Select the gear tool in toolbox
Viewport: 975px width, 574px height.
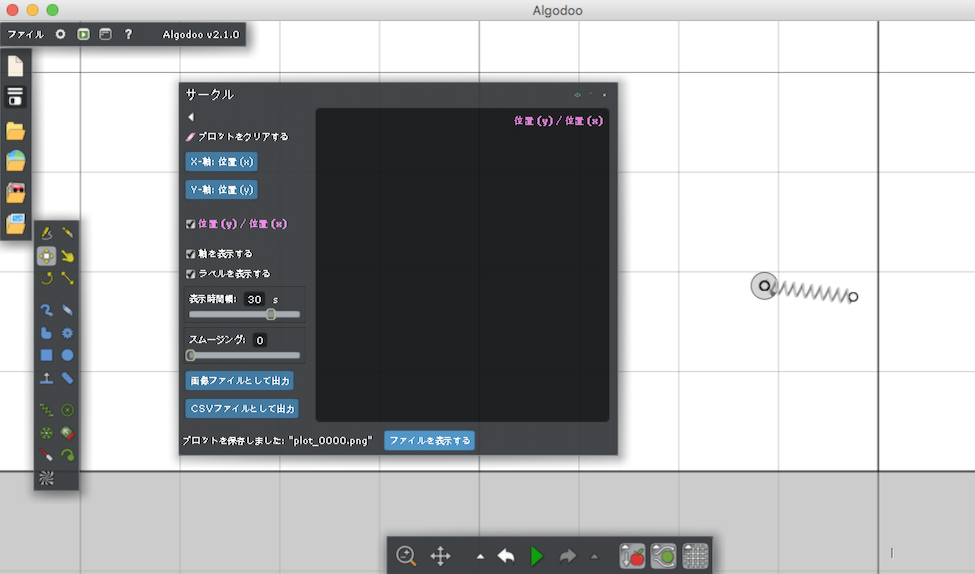[67, 333]
